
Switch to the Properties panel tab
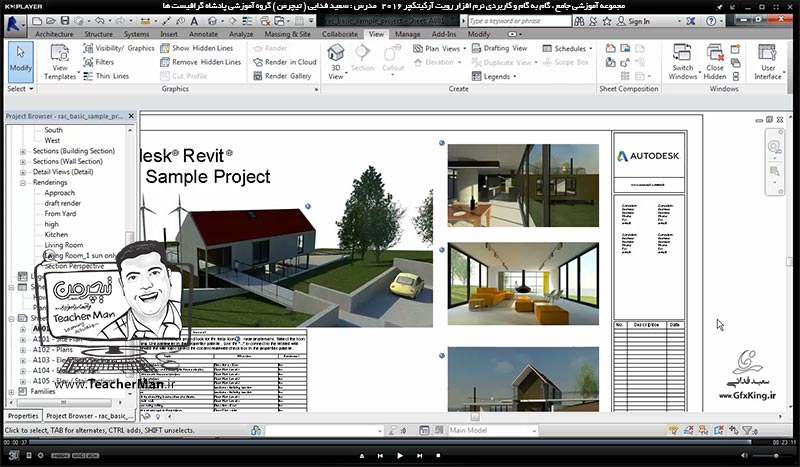coord(23,416)
